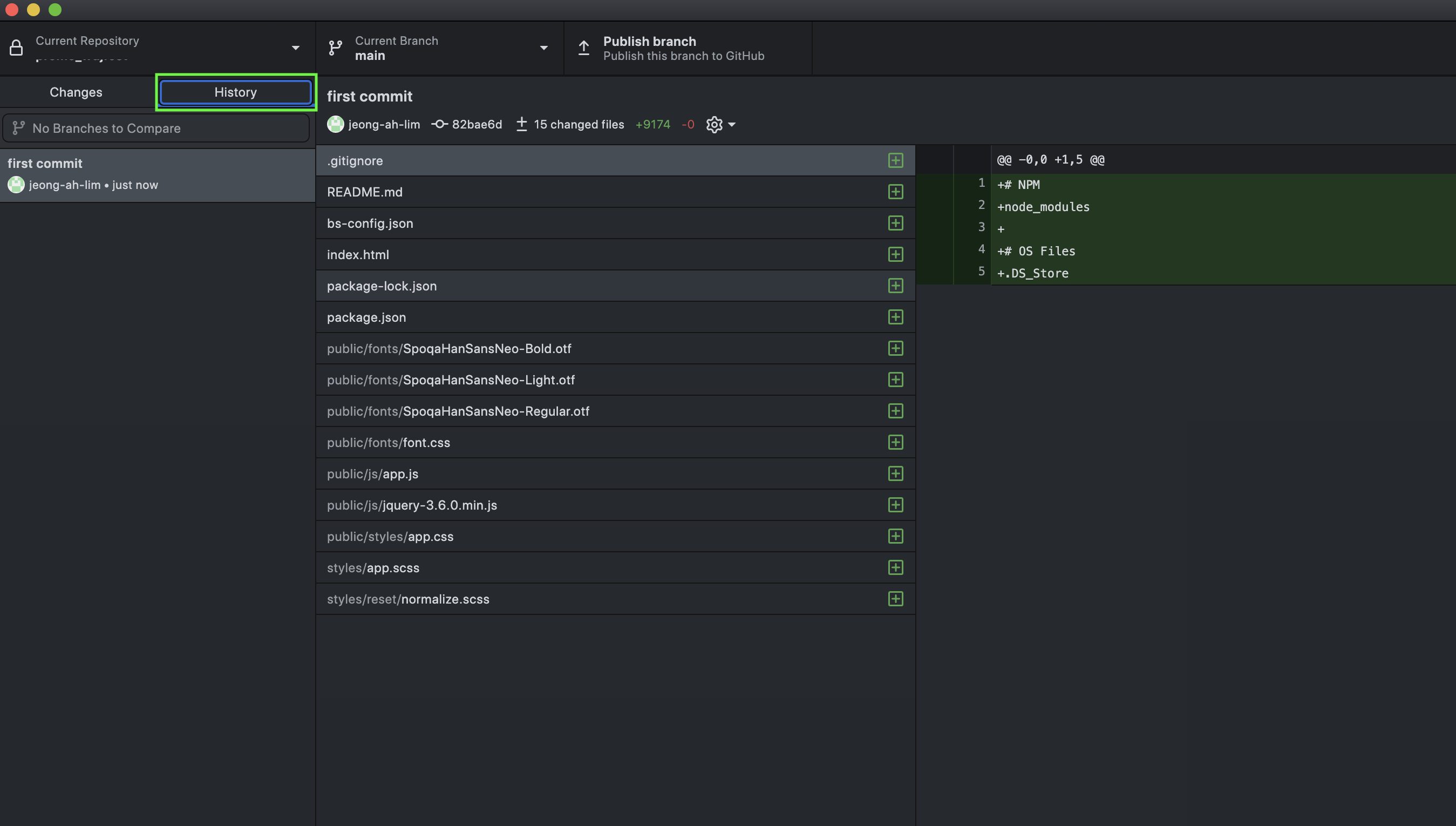This screenshot has height=826, width=1456.
Task: Click the repository lock icon
Action: tap(16, 48)
